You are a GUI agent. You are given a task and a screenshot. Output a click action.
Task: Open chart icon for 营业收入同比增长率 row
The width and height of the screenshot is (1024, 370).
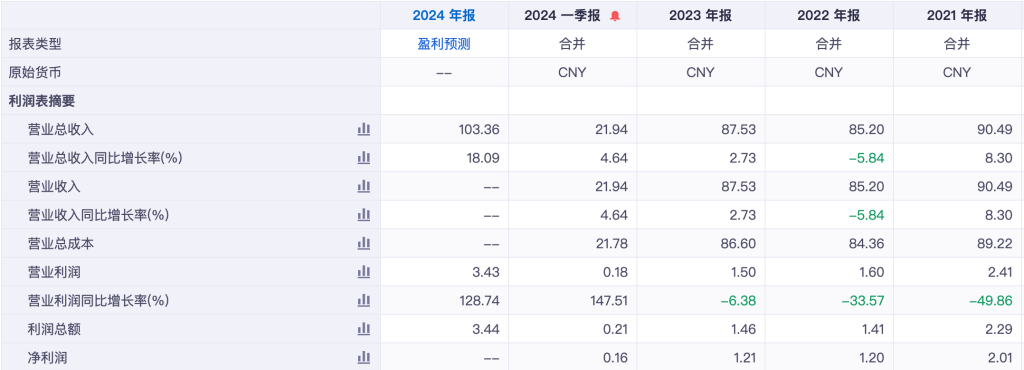[364, 215]
